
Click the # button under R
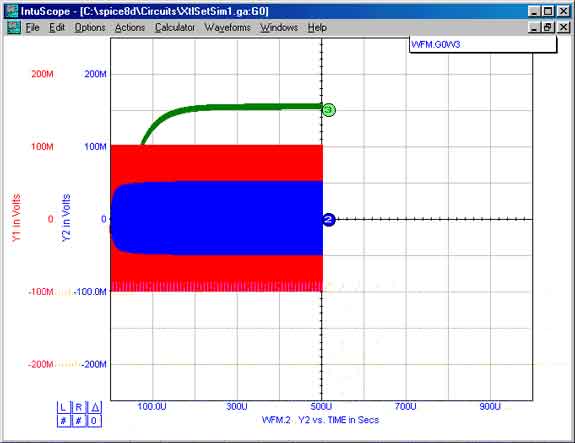79,421
